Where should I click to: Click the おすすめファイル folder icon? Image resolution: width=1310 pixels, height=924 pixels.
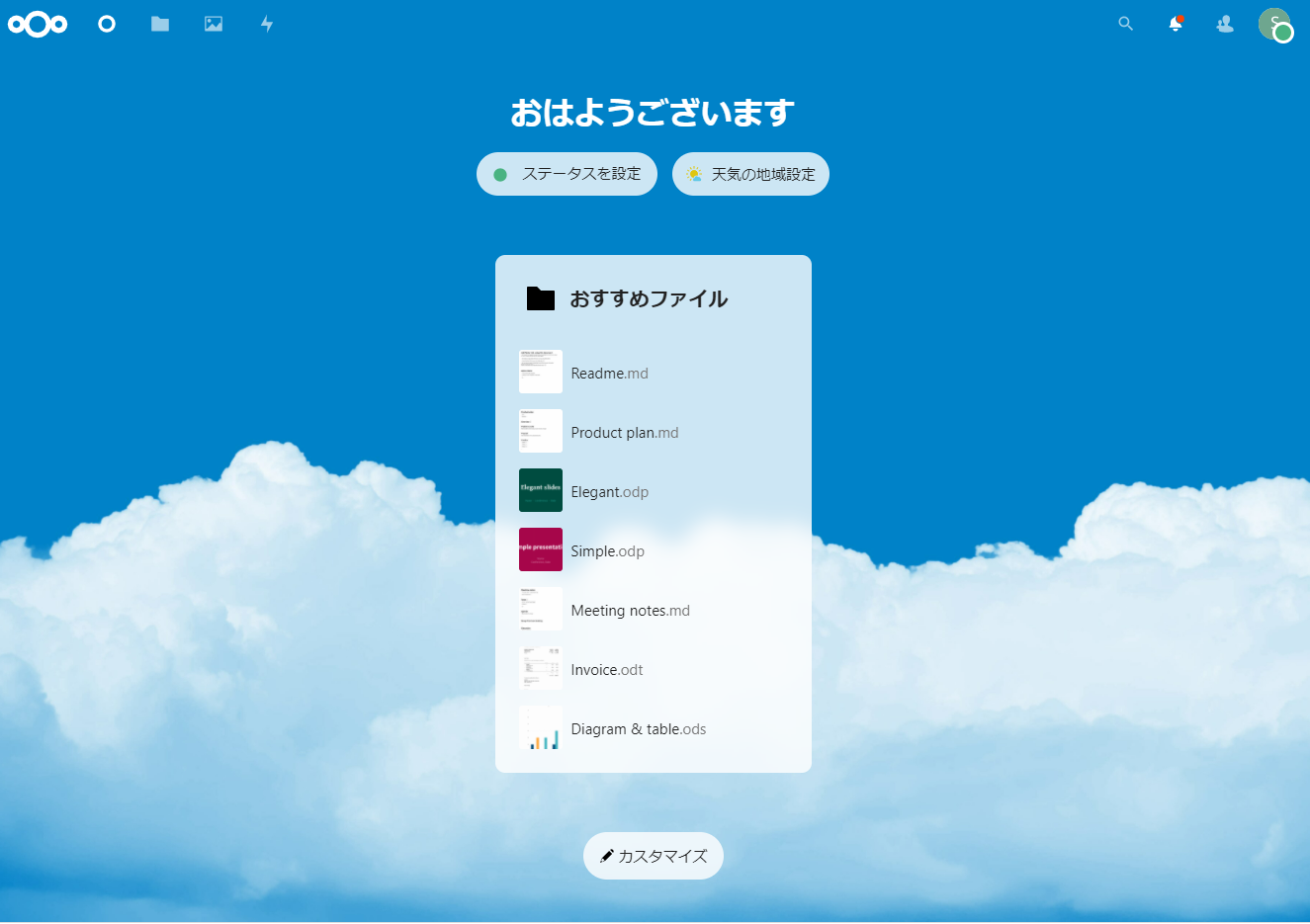[541, 298]
